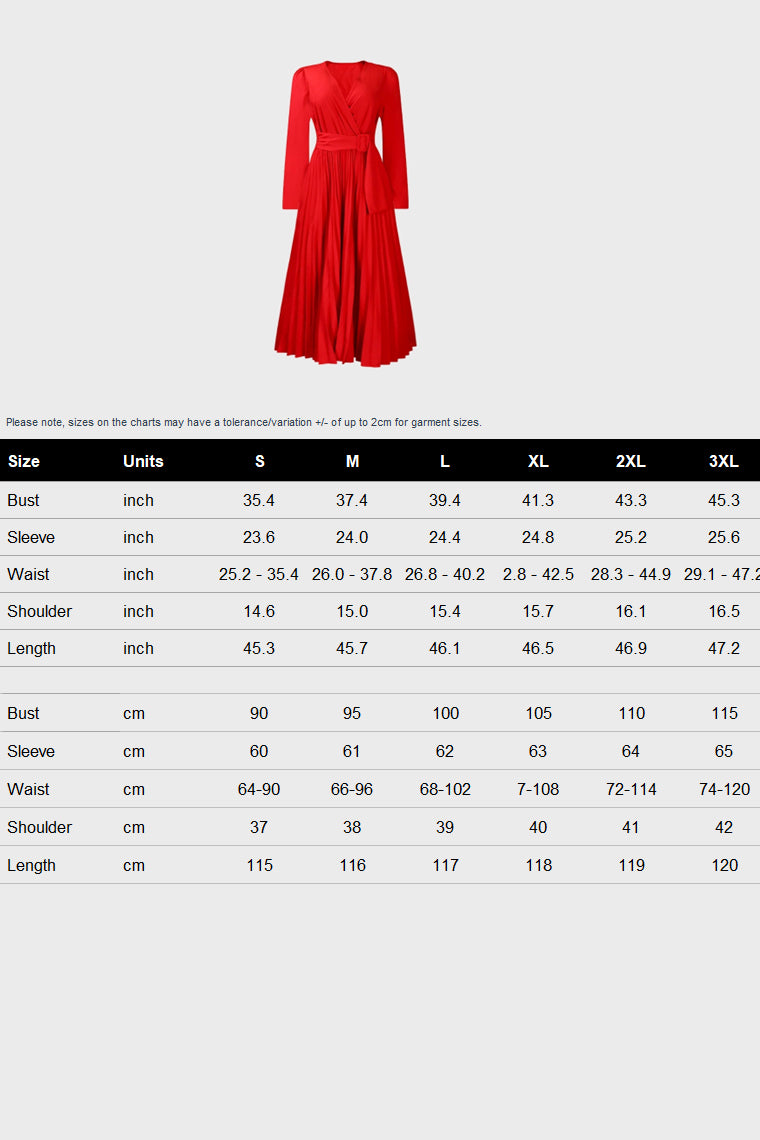This screenshot has height=1140, width=760.
Task: Click Sleeve cm value 61 for size M
Action: pos(351,751)
